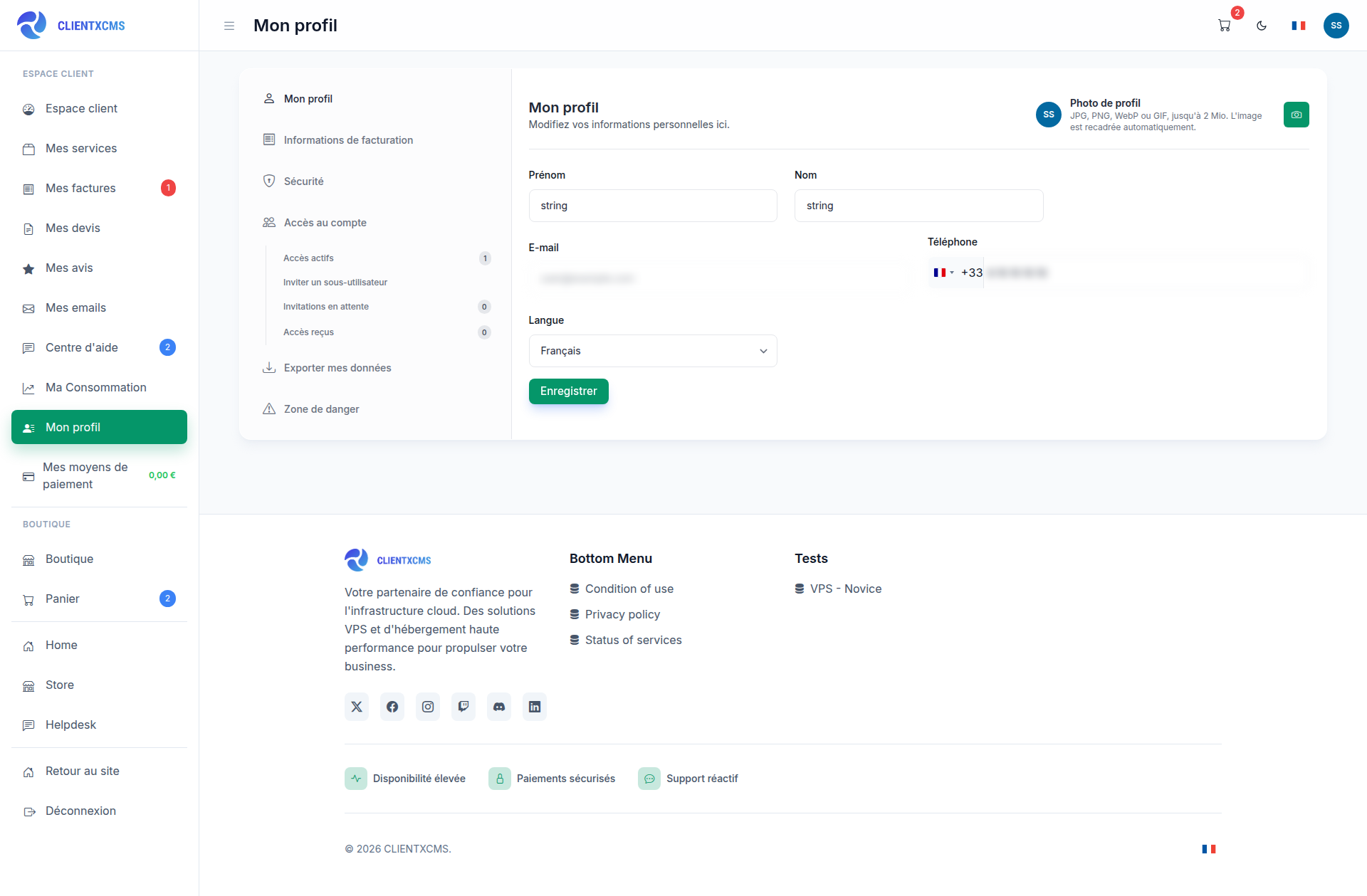
Task: Open Mes factures in sidebar
Action: [99, 189]
